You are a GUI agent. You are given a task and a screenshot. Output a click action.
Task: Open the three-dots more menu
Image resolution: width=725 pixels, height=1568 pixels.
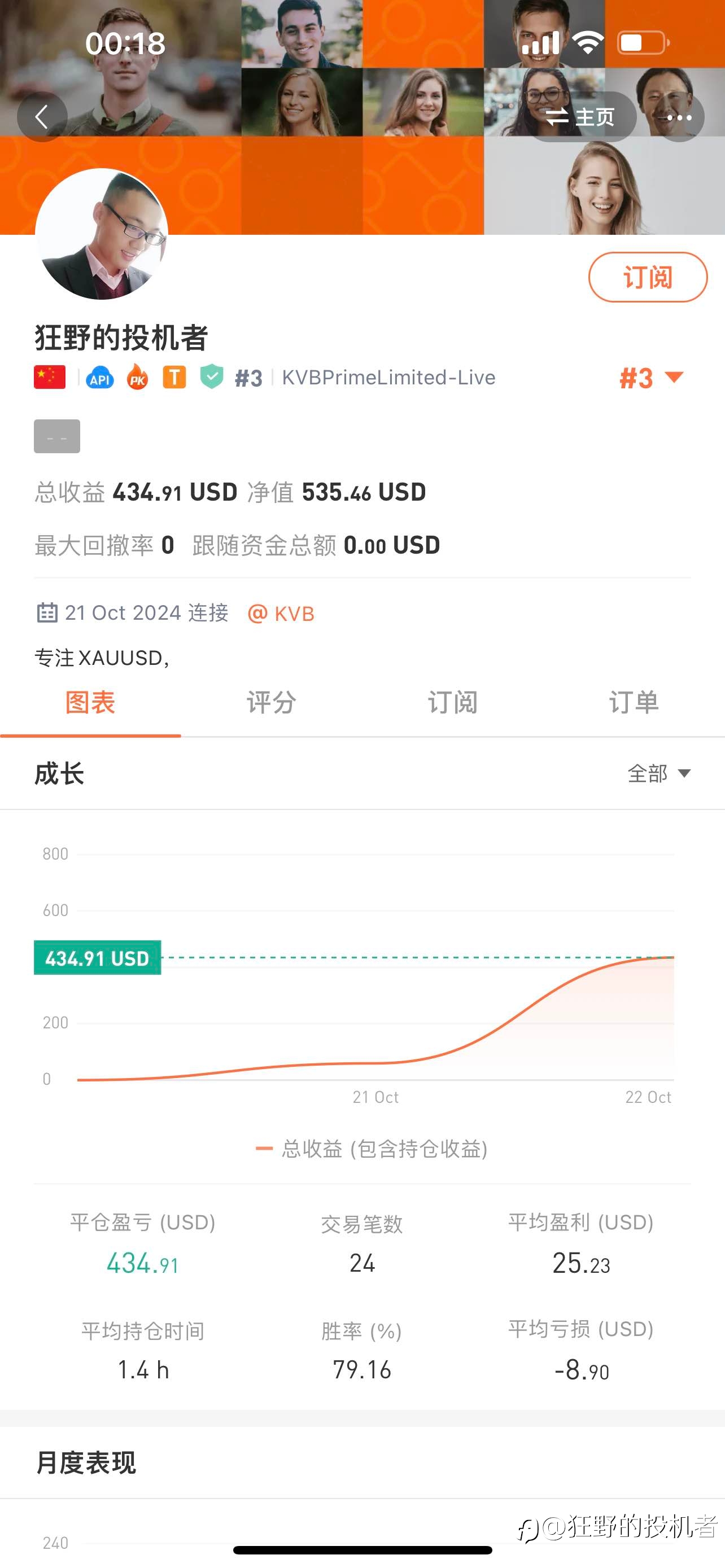[x=679, y=117]
